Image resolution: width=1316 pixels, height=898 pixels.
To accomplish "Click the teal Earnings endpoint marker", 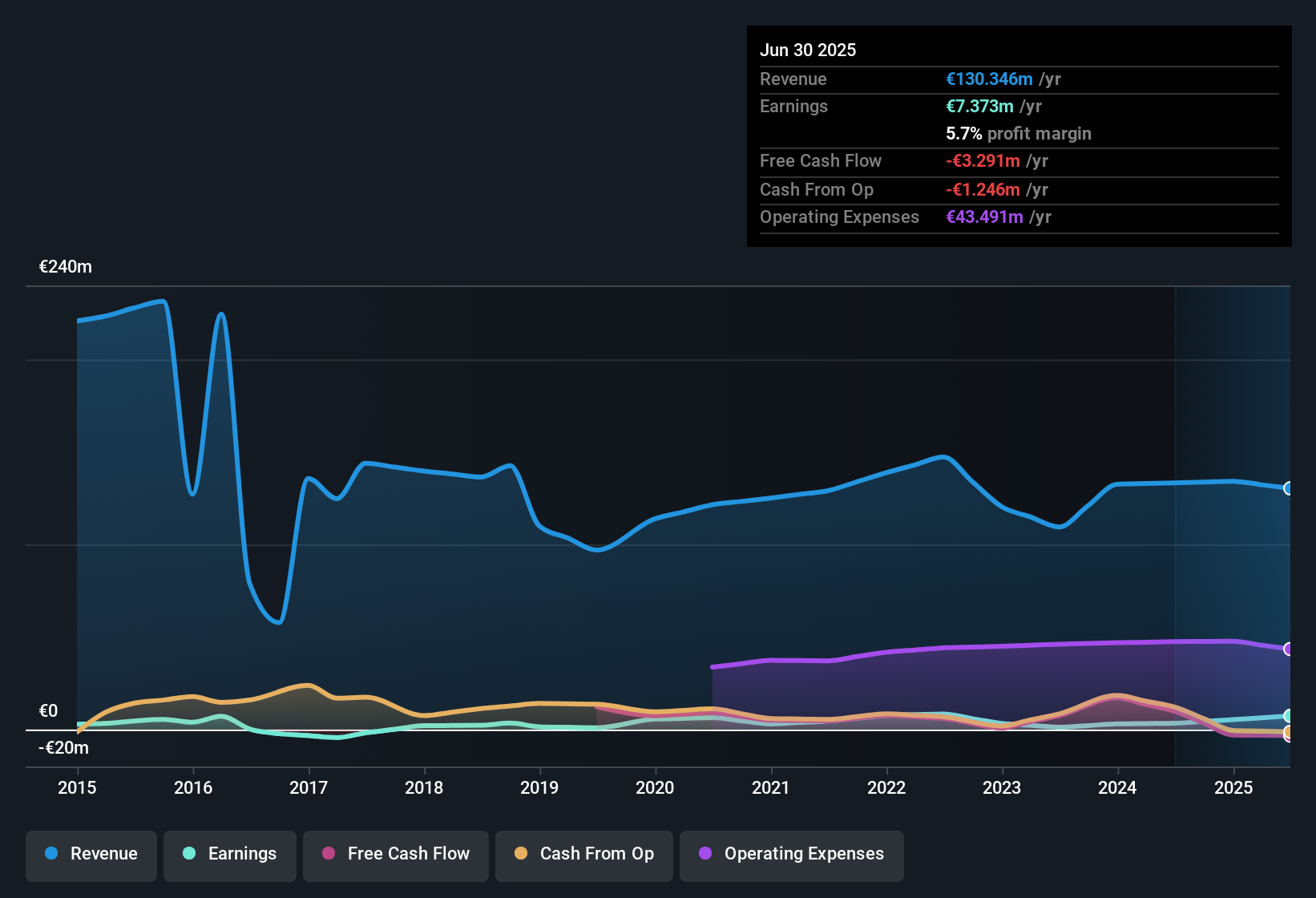I will click(x=1288, y=716).
